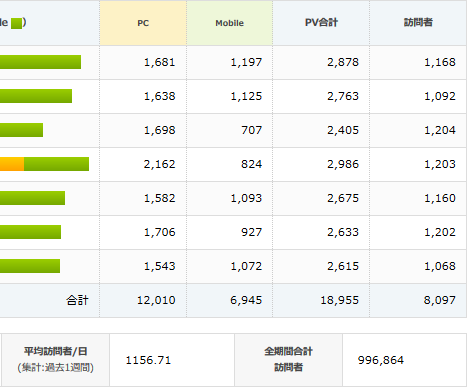Select the PV total cell 2,986

point(343,164)
